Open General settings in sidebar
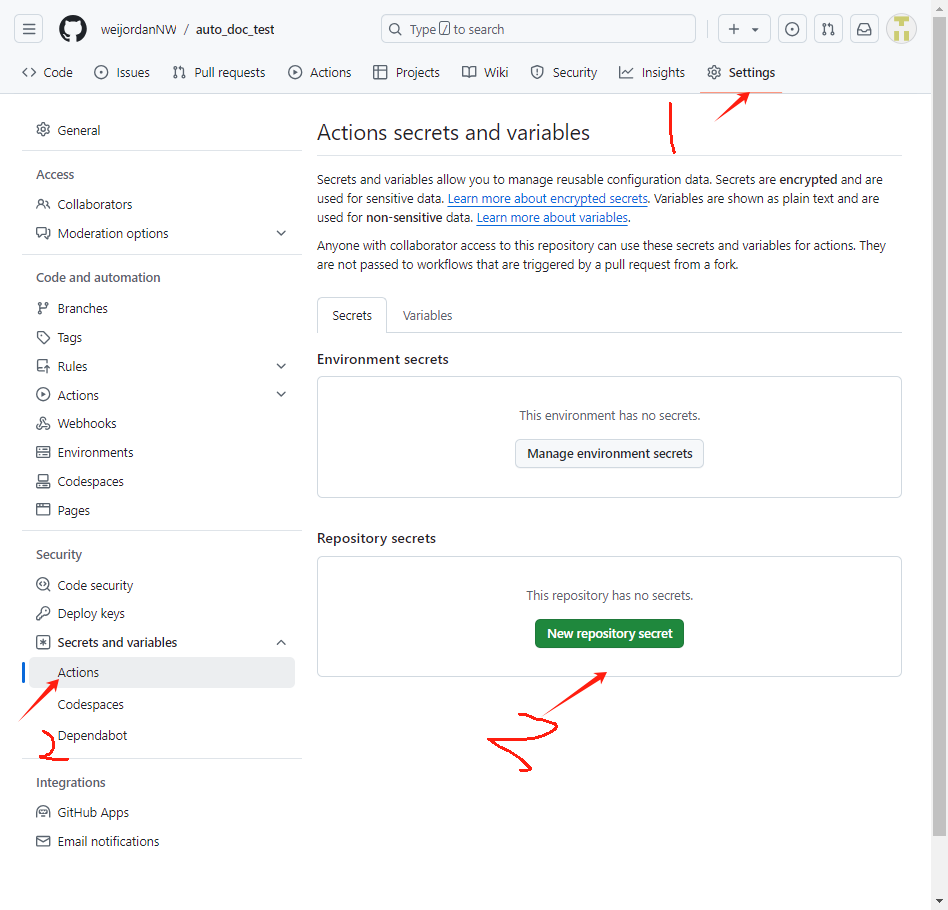Image resolution: width=948 pixels, height=910 pixels. (x=161, y=130)
